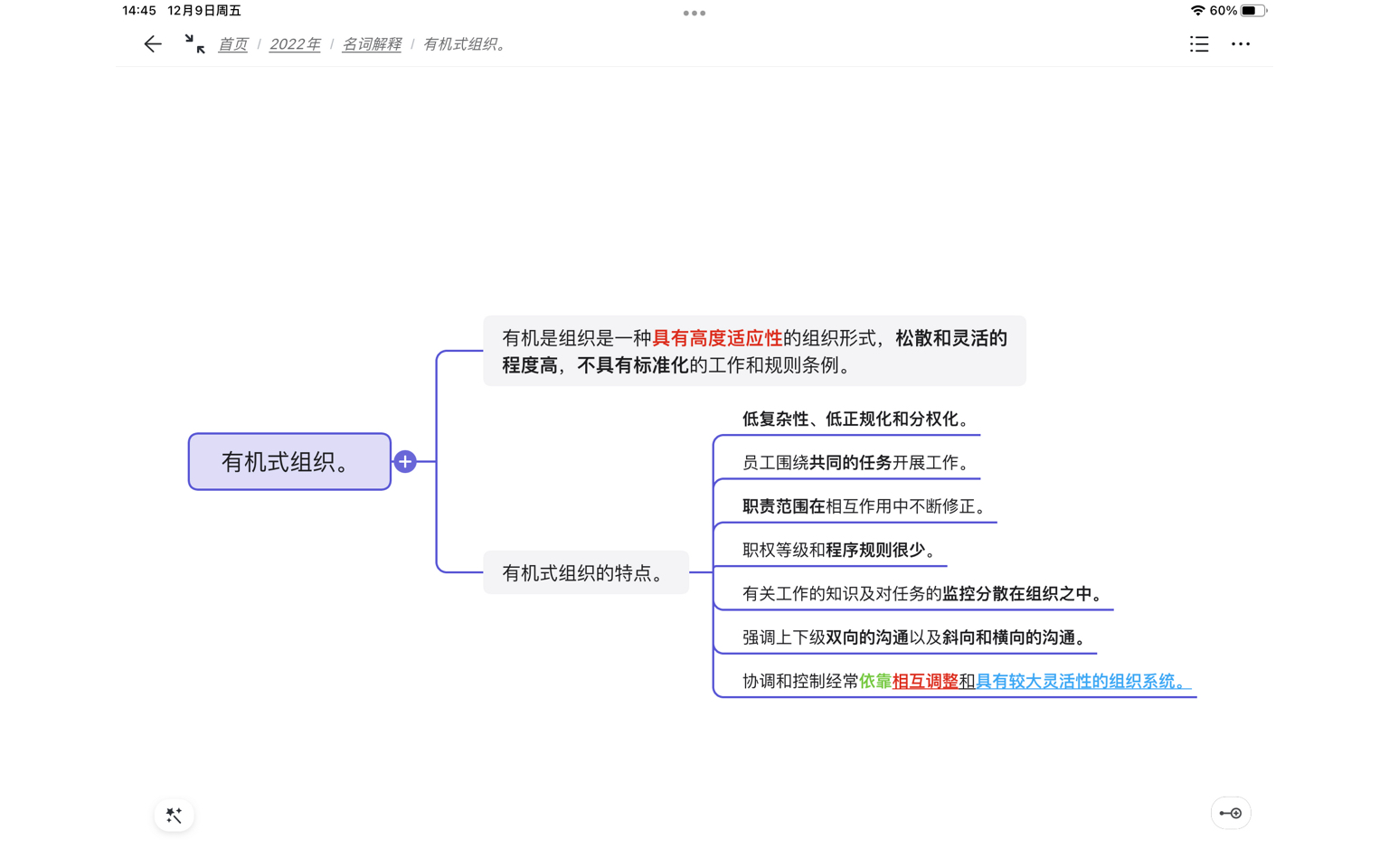1389x868 pixels.
Task: Select the 有机式组织的特点。 node
Action: pos(586,573)
